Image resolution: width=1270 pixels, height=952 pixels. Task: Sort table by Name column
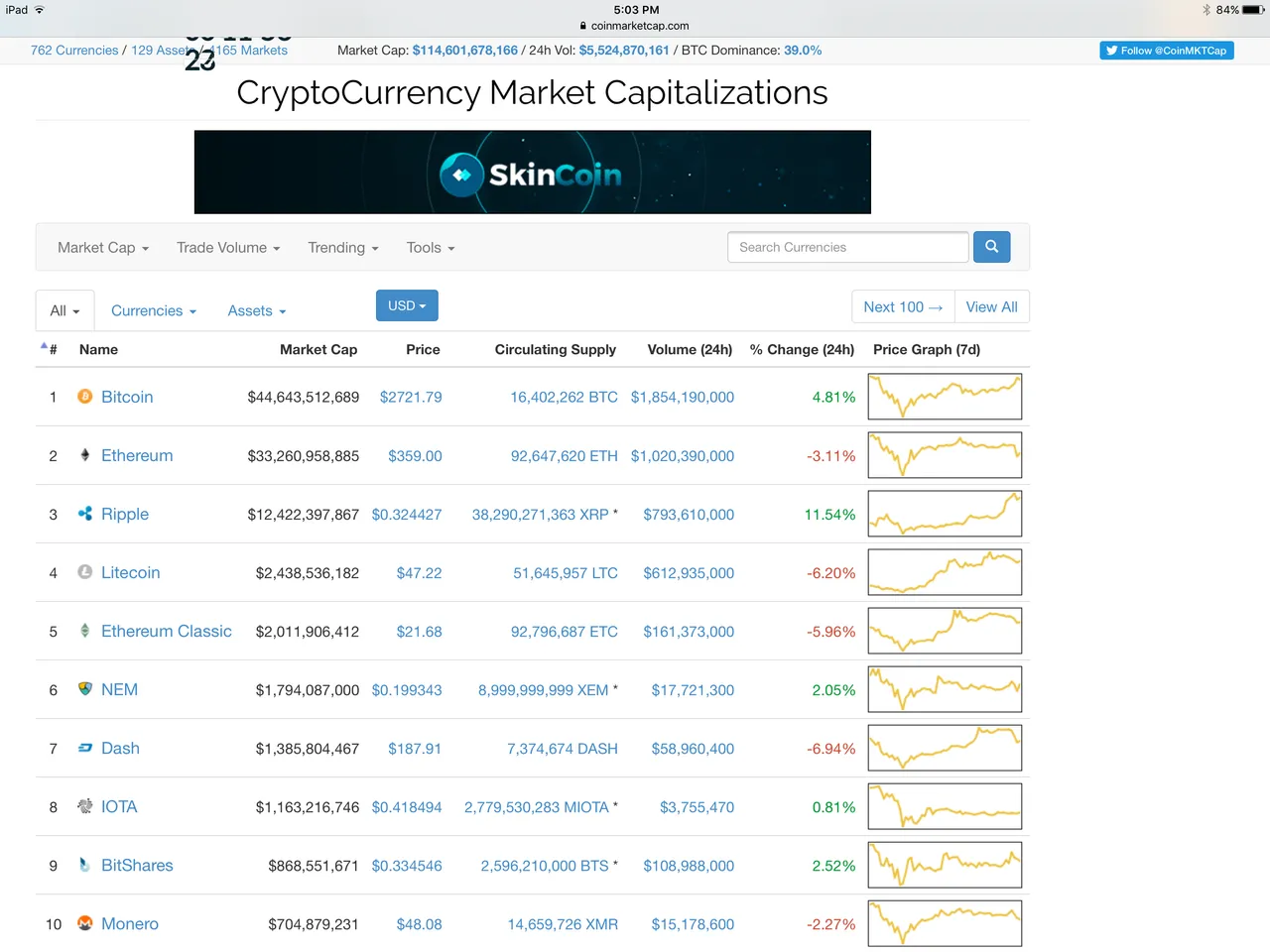[x=98, y=349]
